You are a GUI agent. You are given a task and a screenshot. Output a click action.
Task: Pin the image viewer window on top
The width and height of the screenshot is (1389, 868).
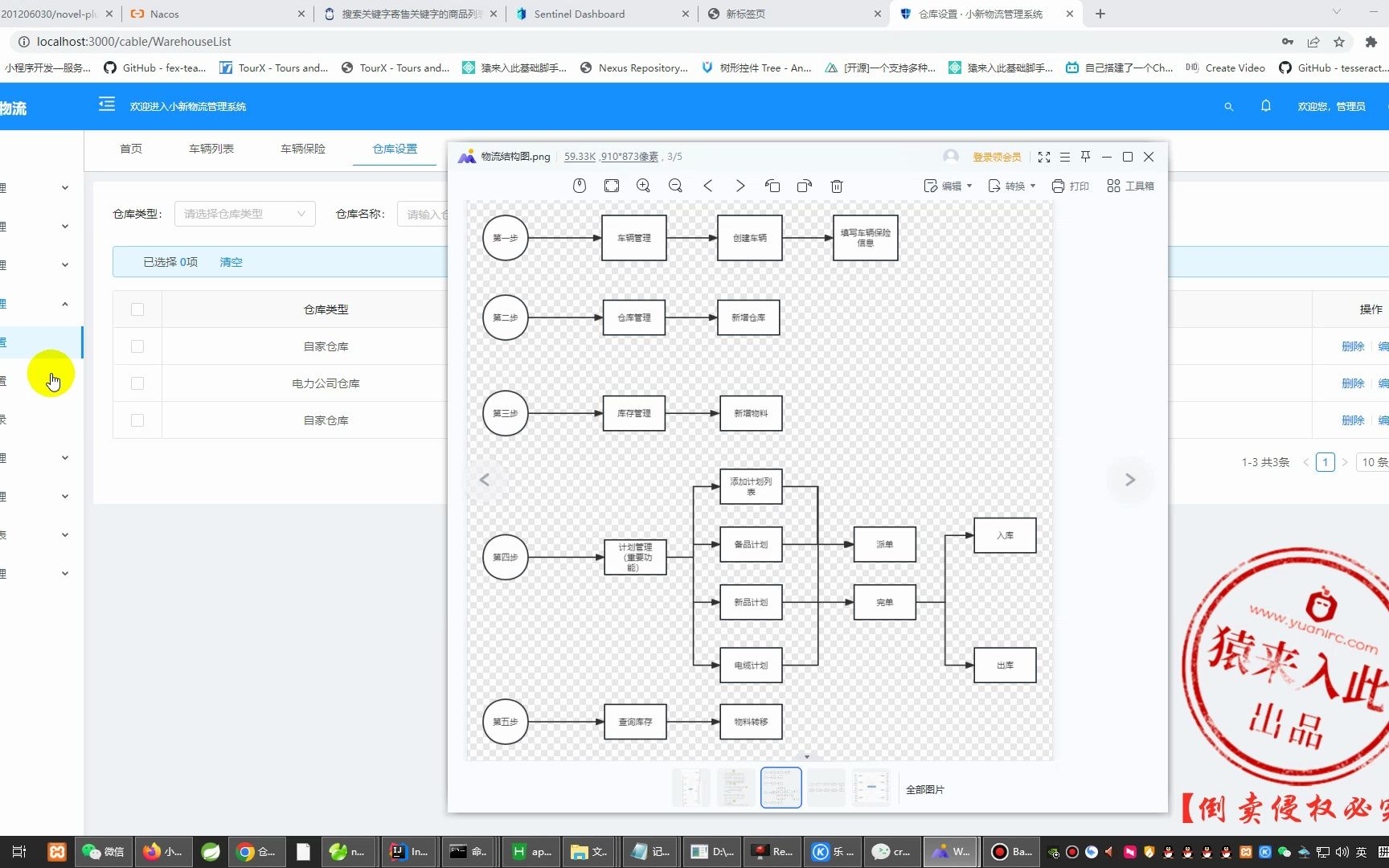(x=1085, y=156)
